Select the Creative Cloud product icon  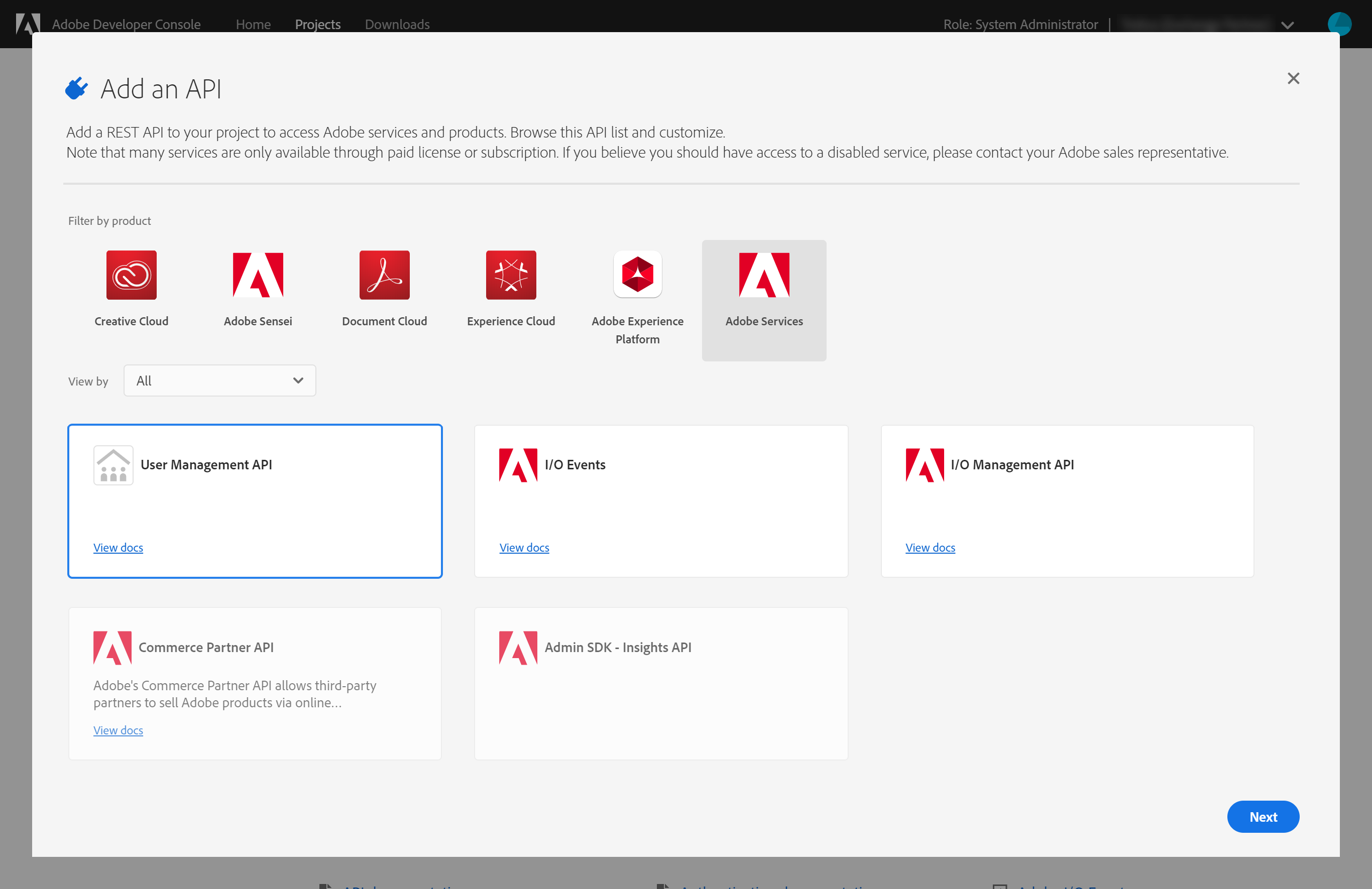click(132, 275)
